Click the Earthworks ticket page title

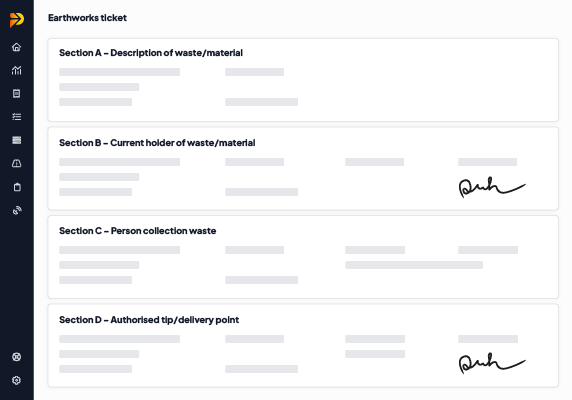(87, 18)
